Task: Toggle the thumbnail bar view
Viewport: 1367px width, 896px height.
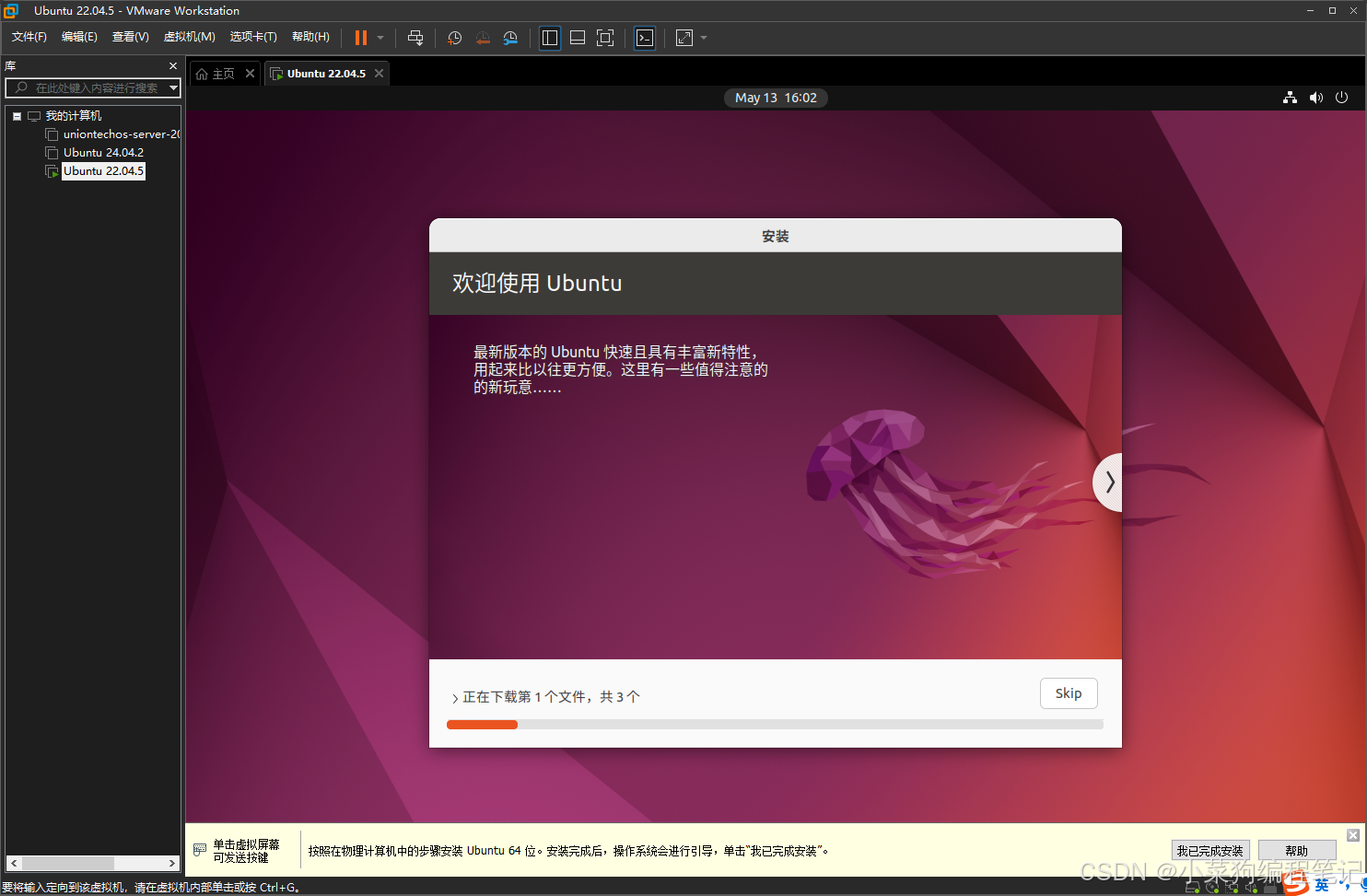Action: tap(578, 38)
